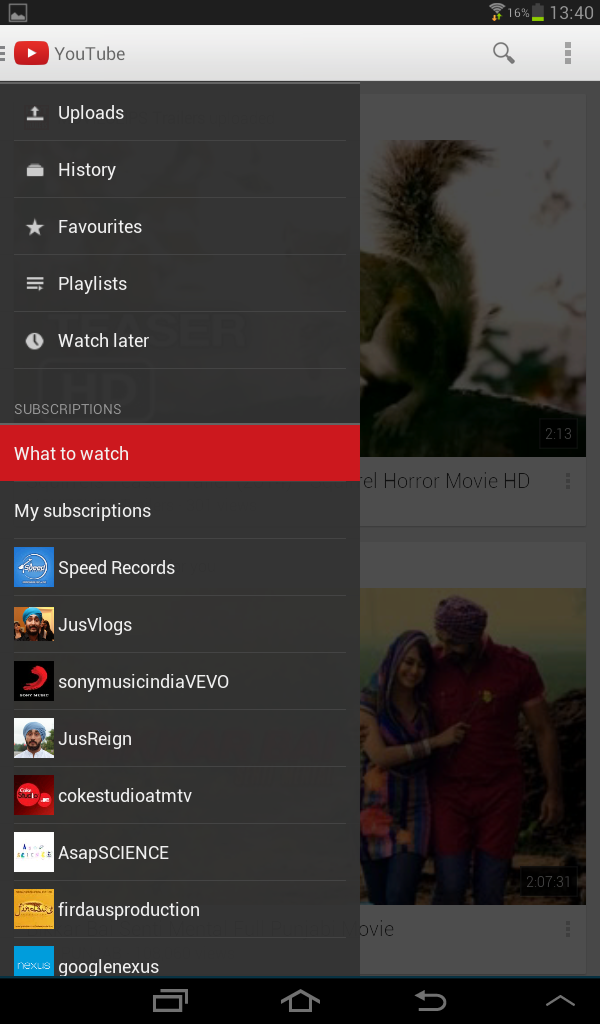This screenshot has height=1024, width=600.
Task: Tap the YouTube logo to close drawer
Action: coord(31,53)
